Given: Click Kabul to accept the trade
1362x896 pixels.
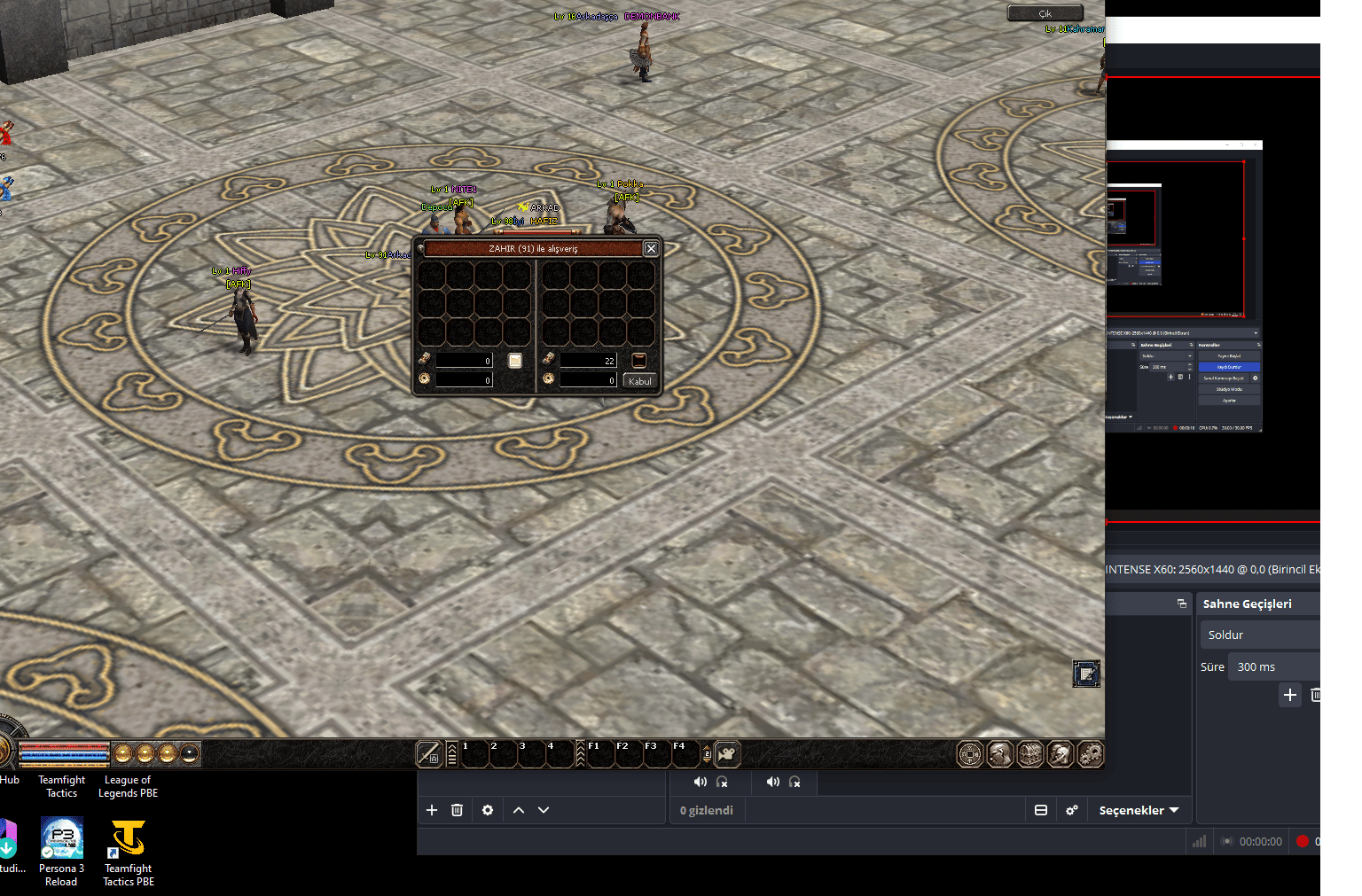Looking at the screenshot, I should tap(639, 381).
